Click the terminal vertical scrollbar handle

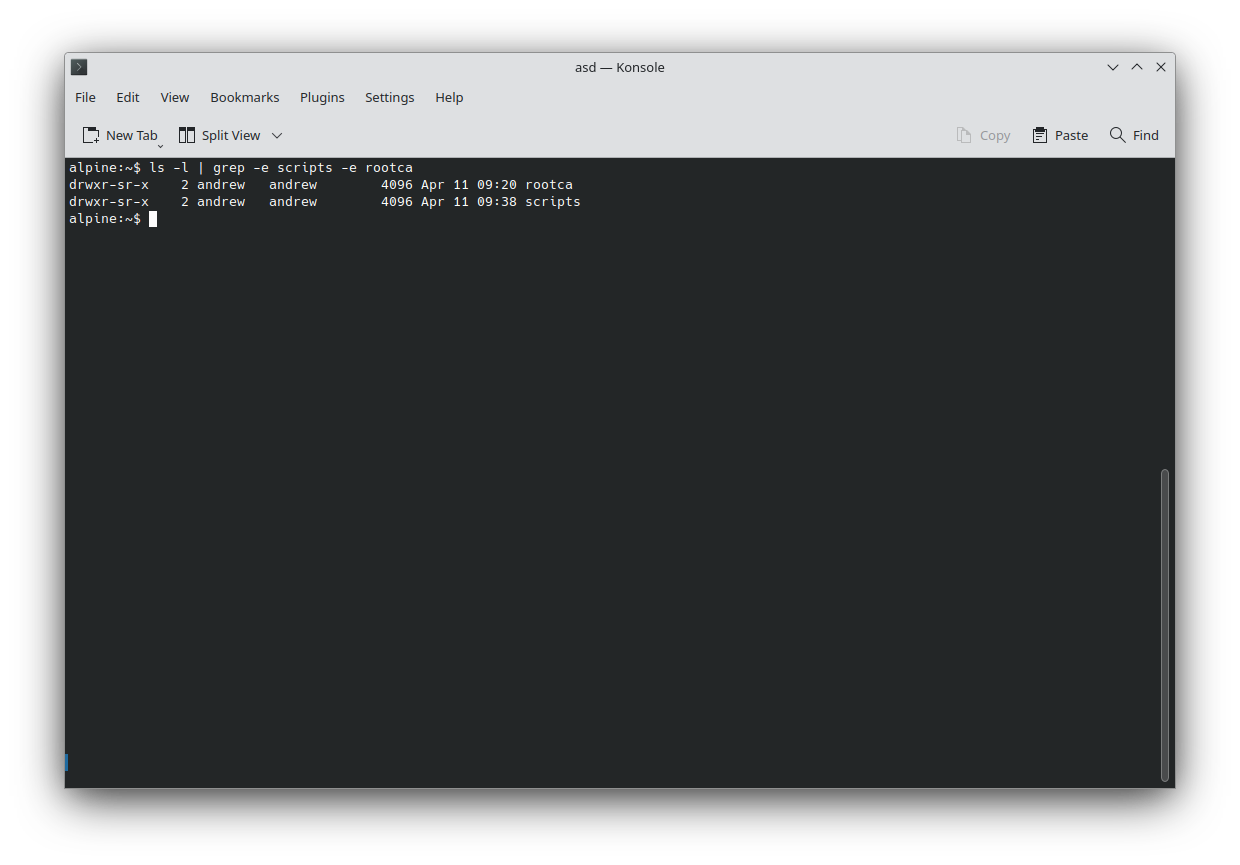[x=1165, y=625]
